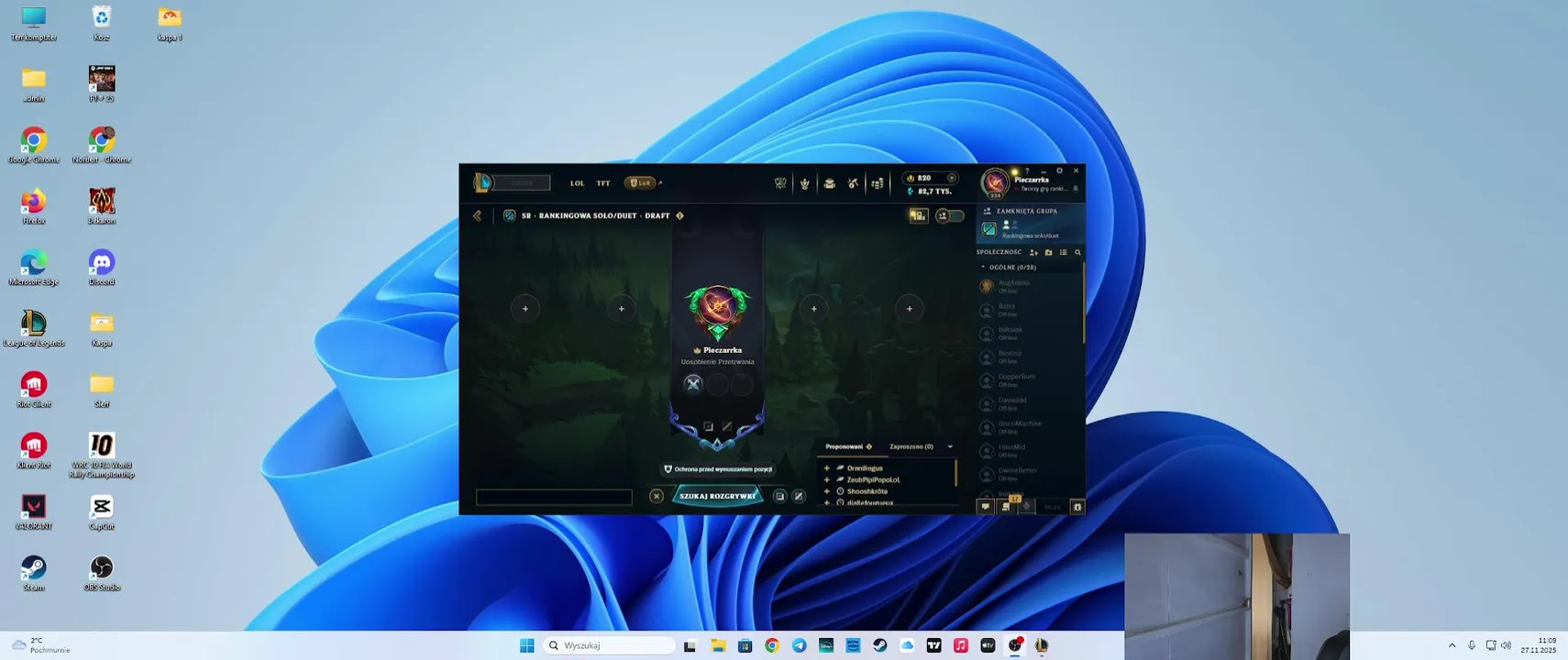Click Pieczarrka ranked crest emblem
This screenshot has width=1568, height=660.
[x=718, y=312]
